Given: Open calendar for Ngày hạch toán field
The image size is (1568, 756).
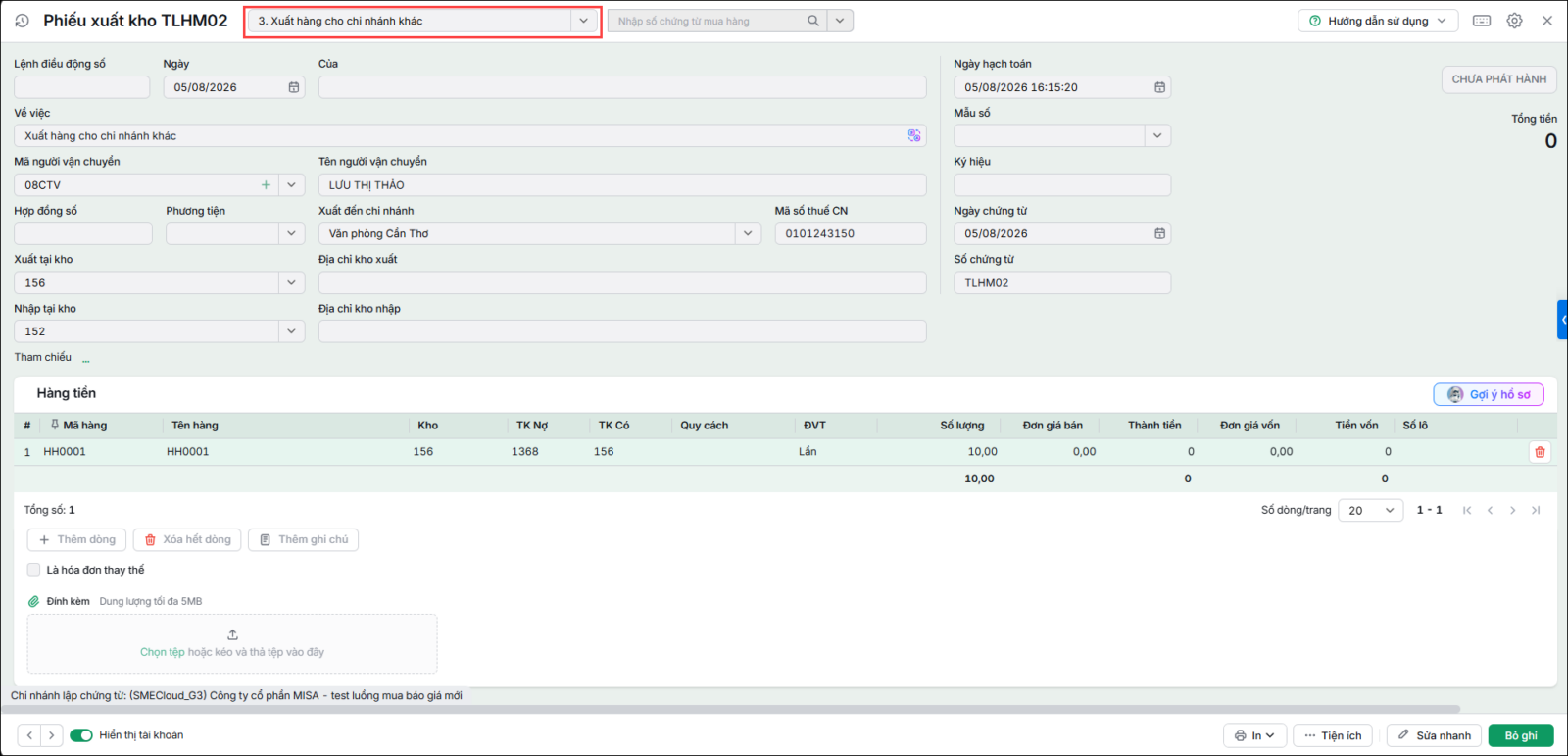Looking at the screenshot, I should [1160, 87].
